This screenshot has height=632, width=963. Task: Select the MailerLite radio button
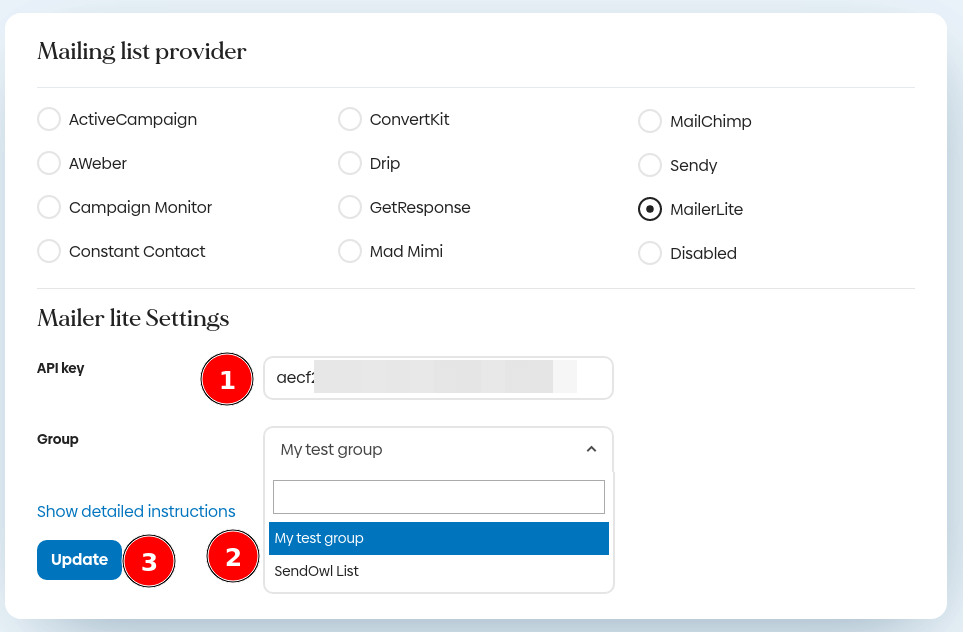coord(650,209)
